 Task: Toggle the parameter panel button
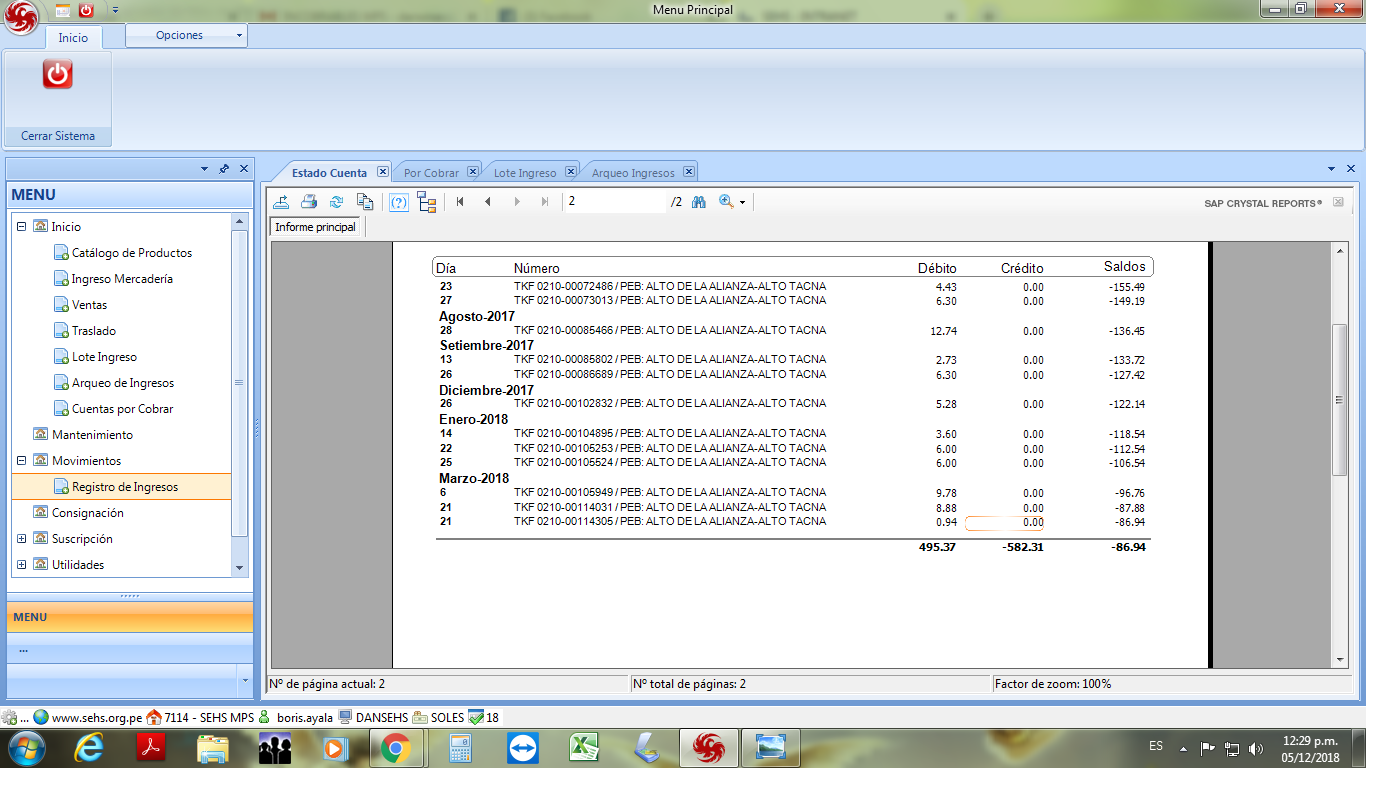(399, 202)
